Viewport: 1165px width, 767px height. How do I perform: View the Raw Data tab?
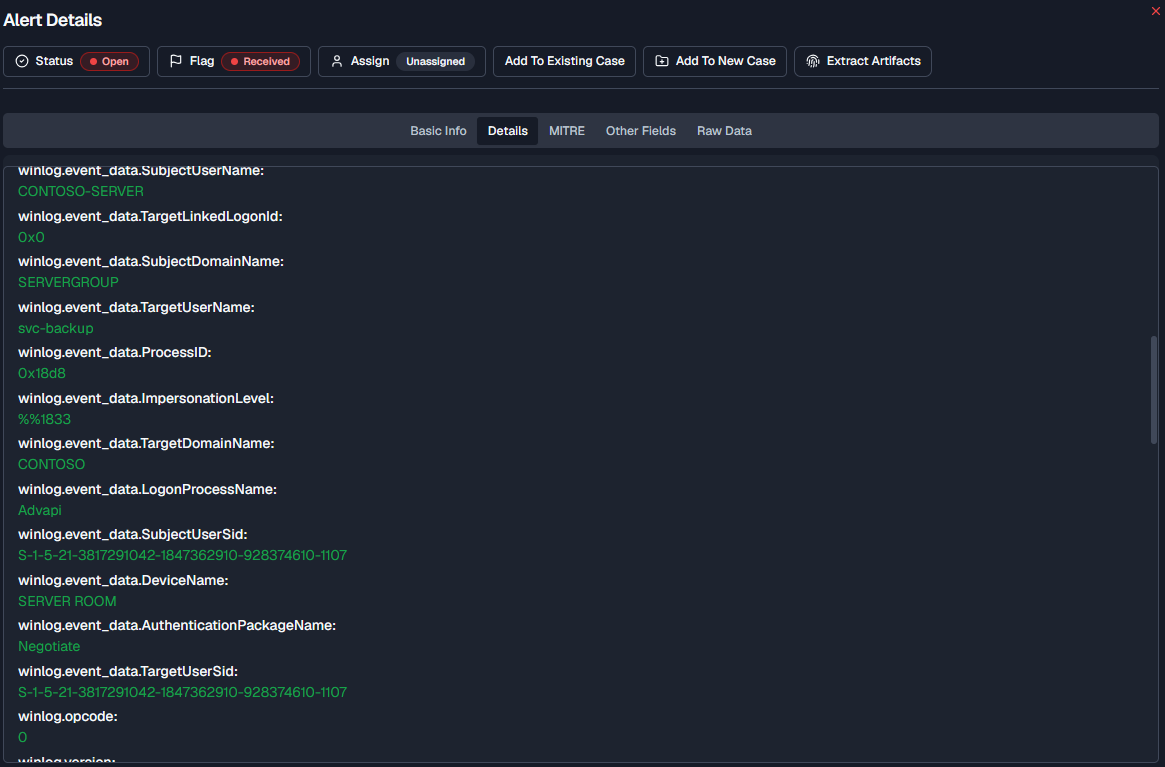[724, 131]
